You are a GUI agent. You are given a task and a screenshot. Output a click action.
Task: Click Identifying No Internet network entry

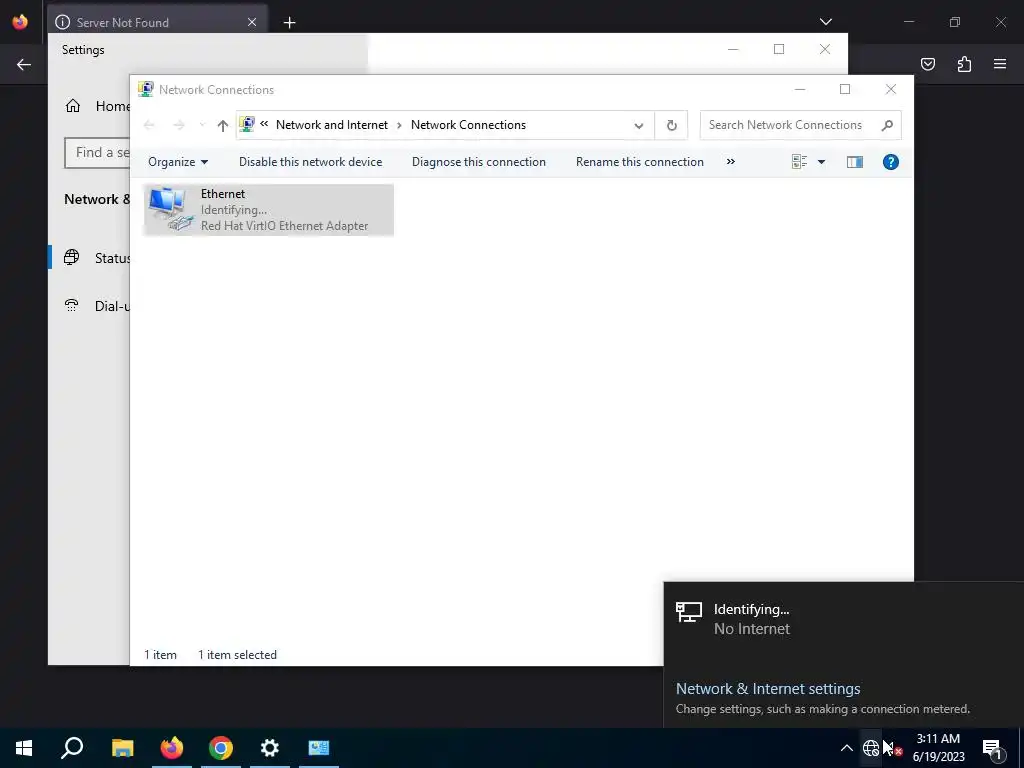[x=844, y=619]
